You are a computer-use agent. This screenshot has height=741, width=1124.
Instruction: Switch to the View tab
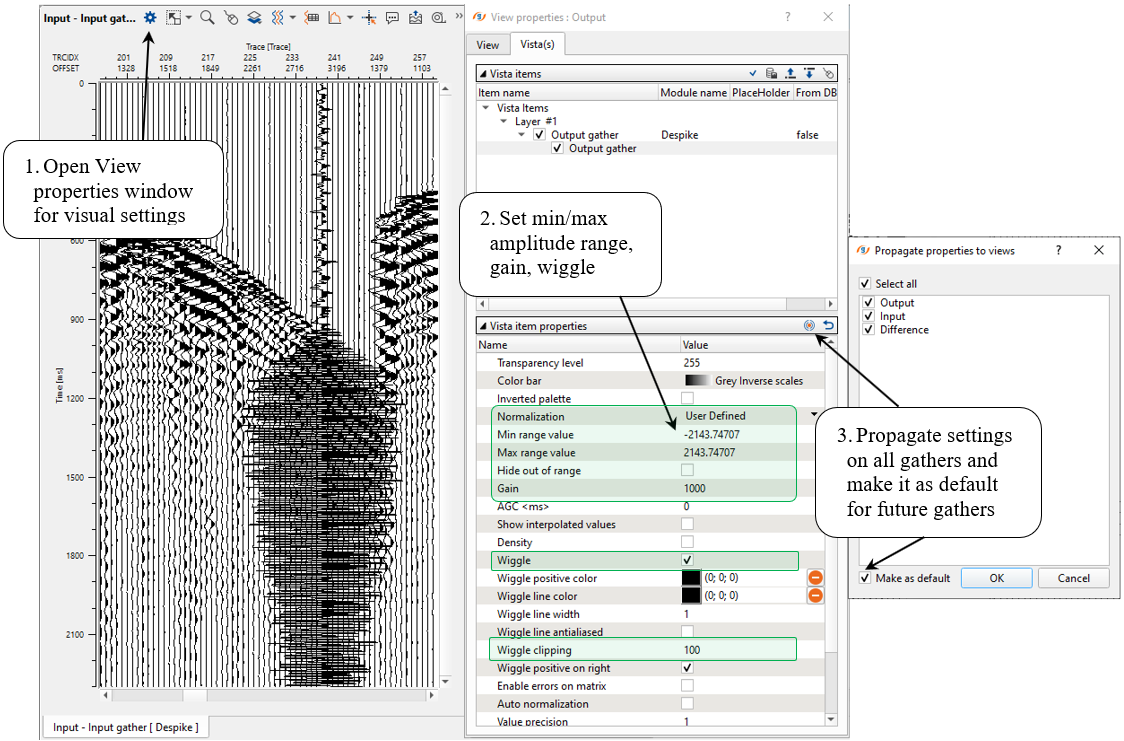(x=488, y=44)
